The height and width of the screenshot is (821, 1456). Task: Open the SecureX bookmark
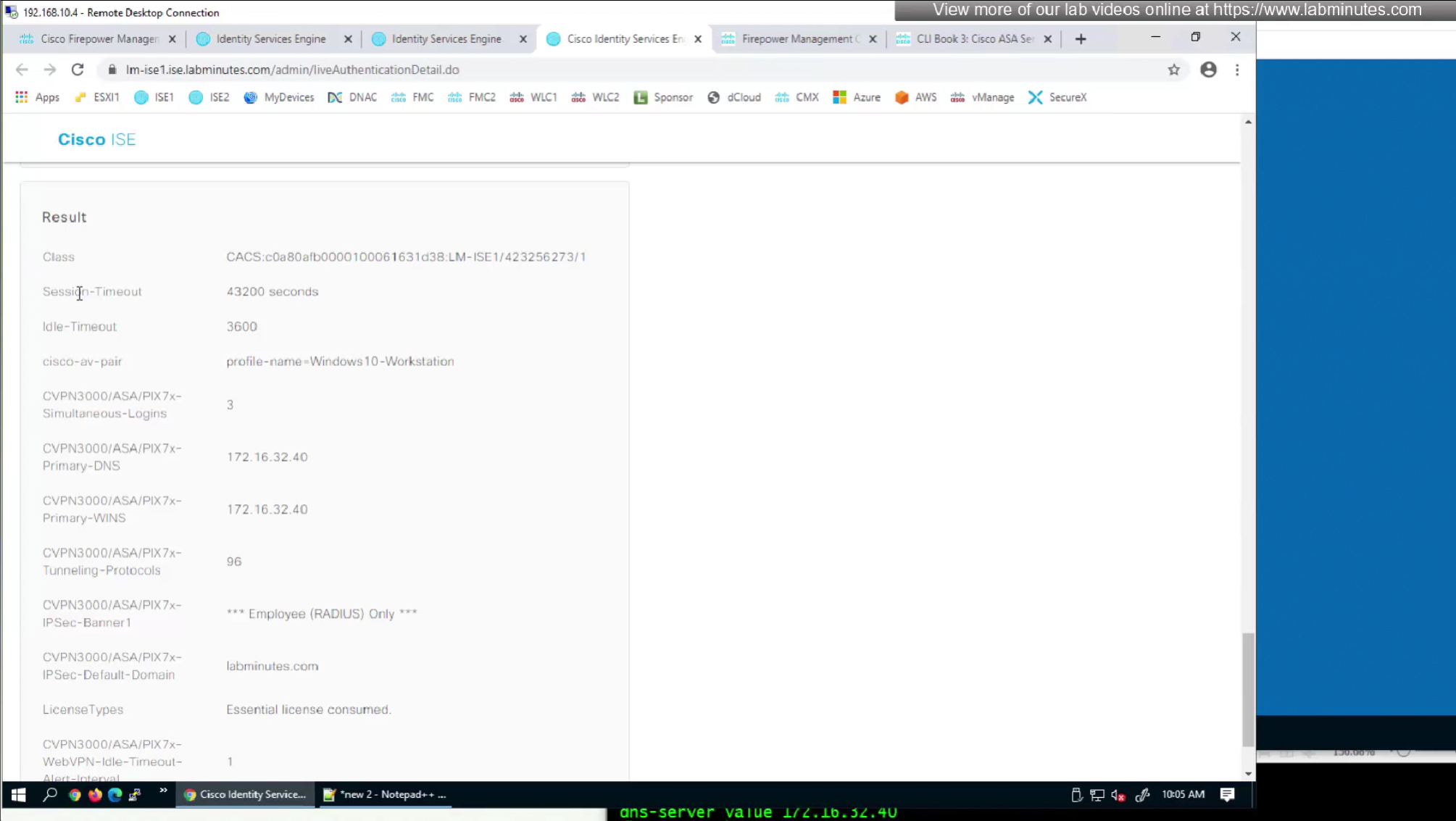point(1057,97)
